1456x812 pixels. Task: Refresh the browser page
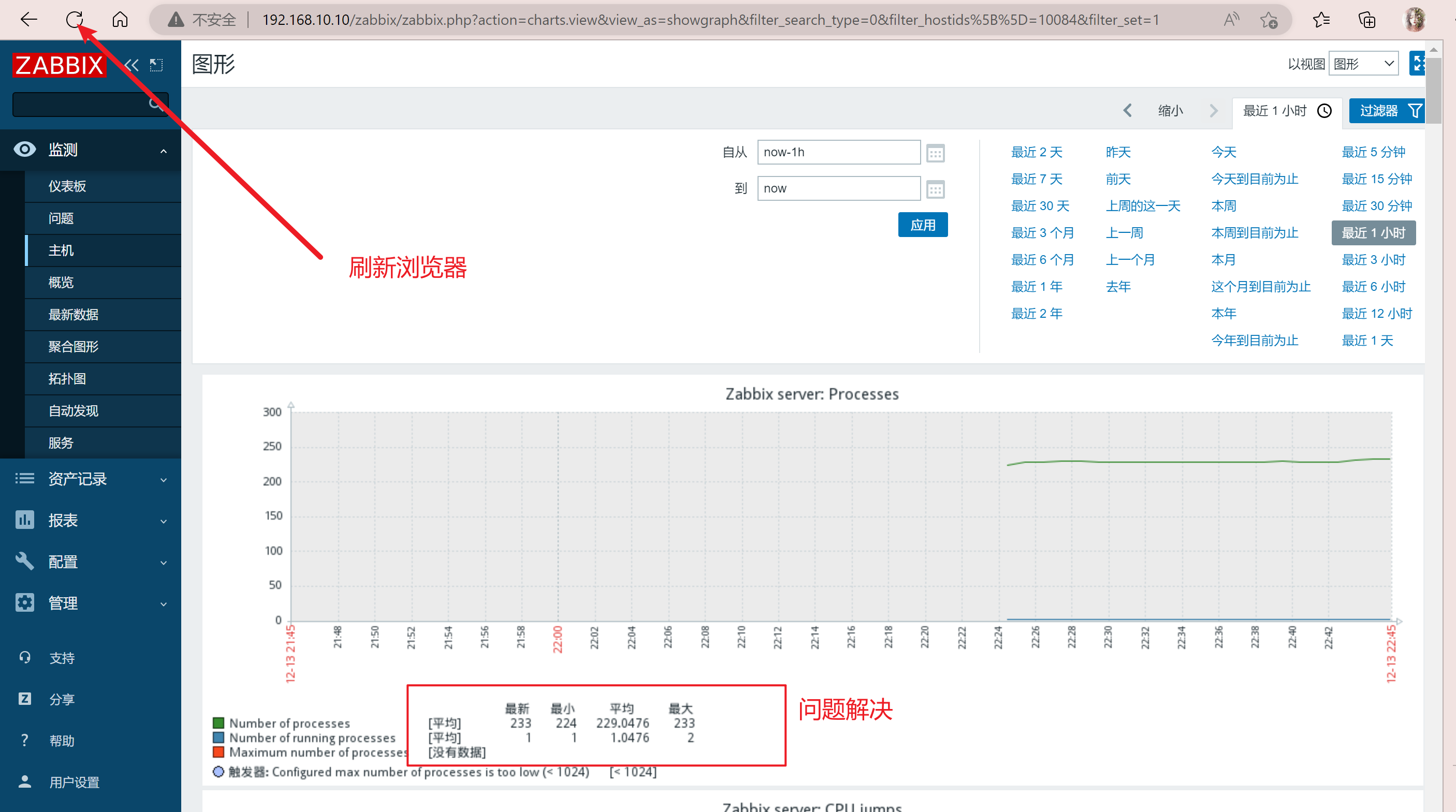[74, 20]
